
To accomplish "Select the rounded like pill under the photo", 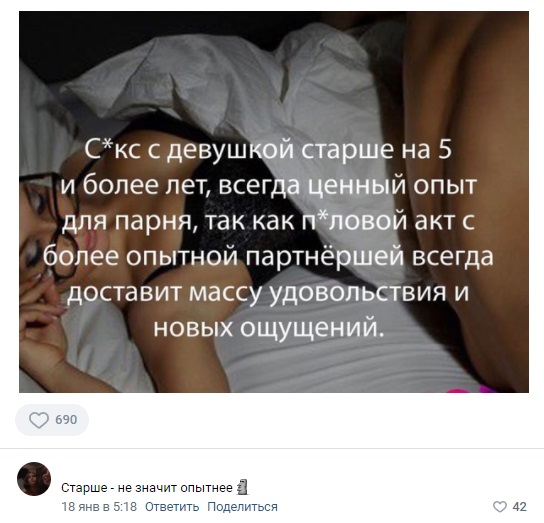I will (52, 420).
